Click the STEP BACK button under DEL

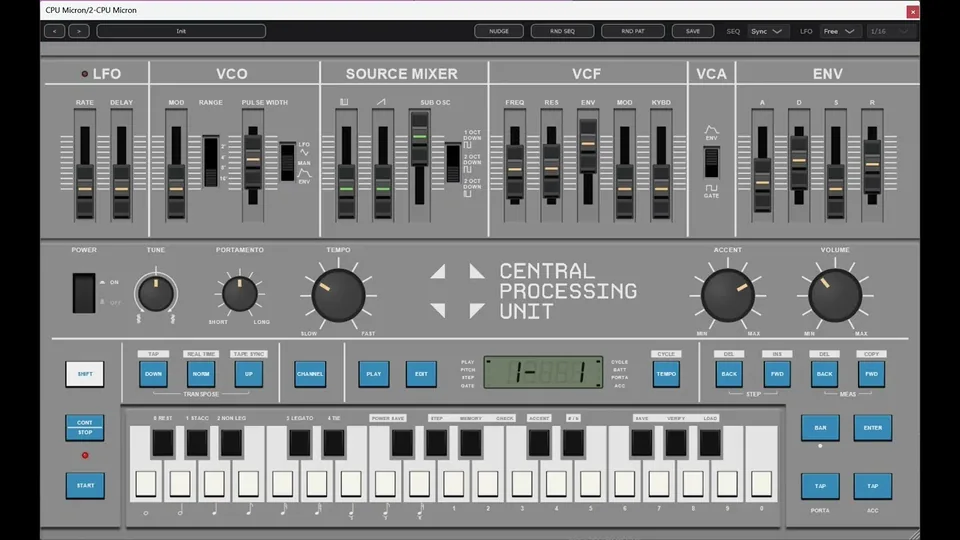click(729, 374)
